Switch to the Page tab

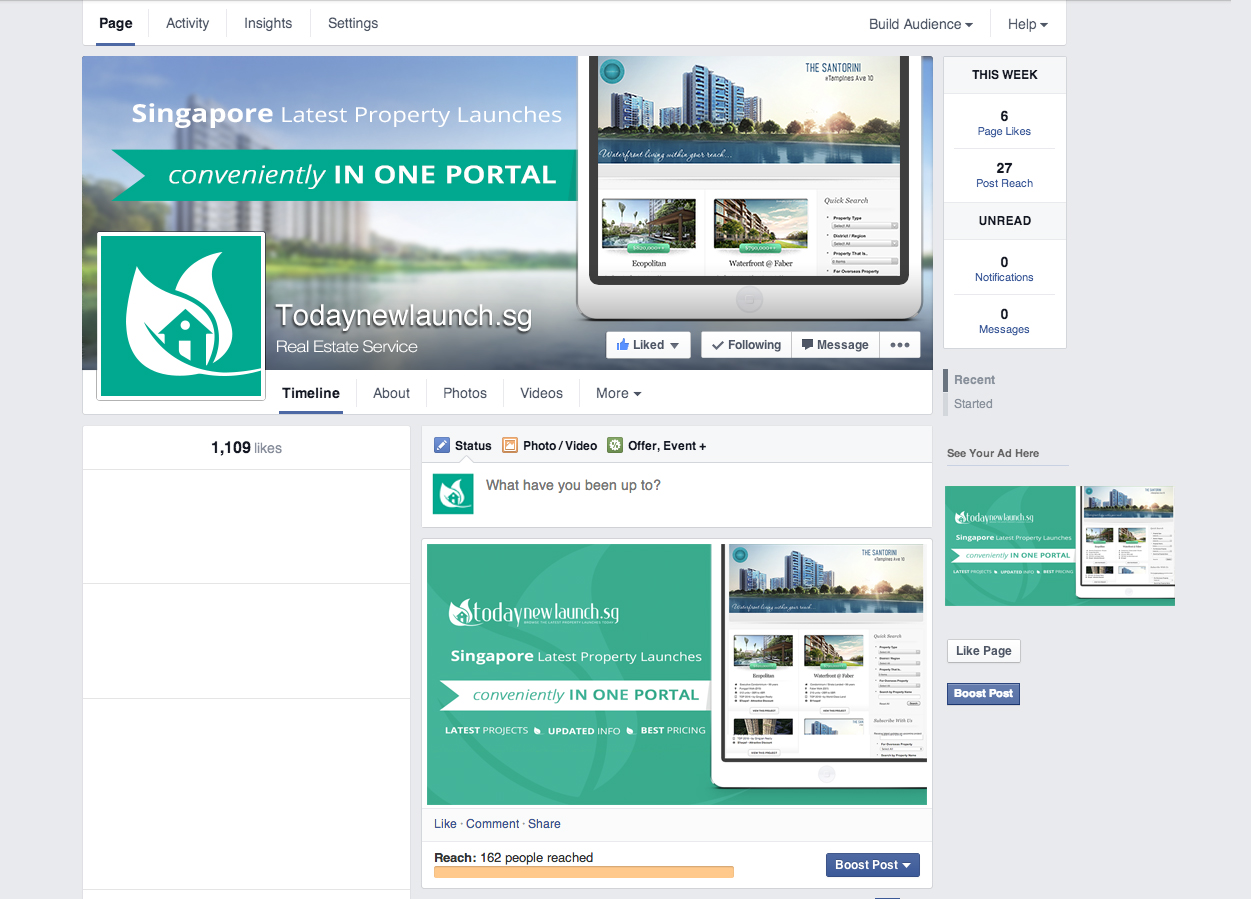[x=116, y=23]
